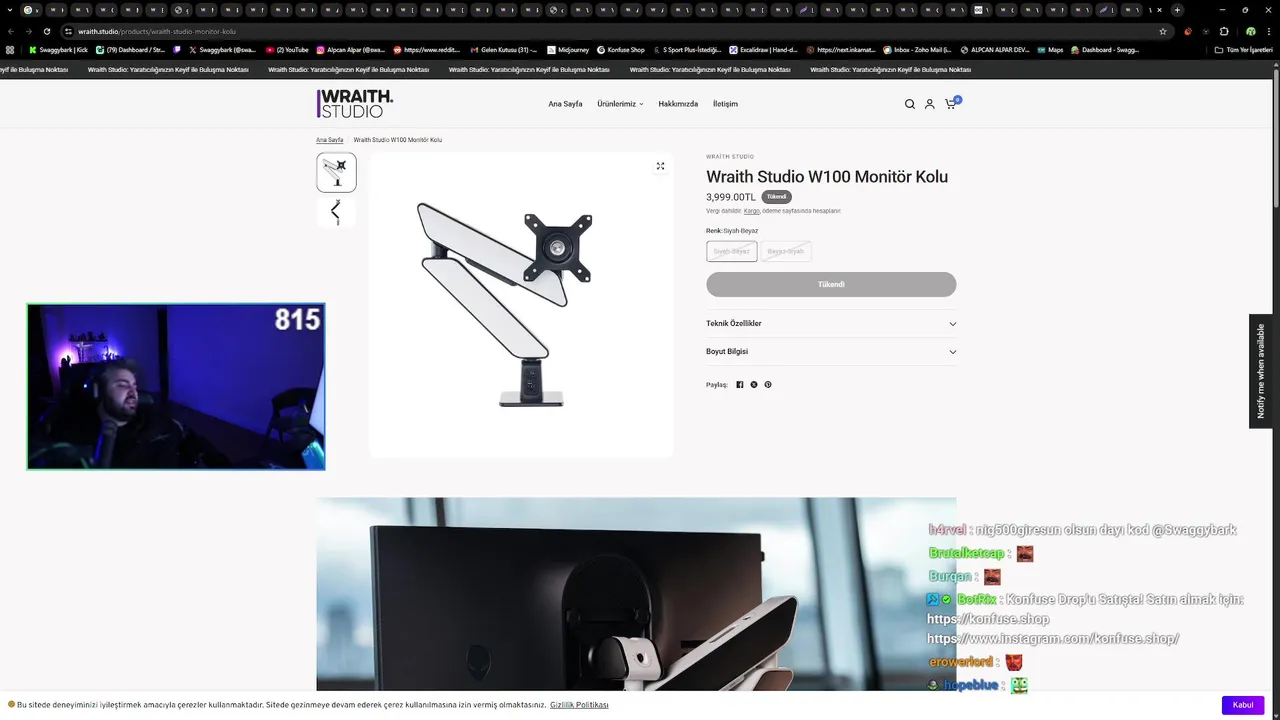The width and height of the screenshot is (1280, 720).
Task: Click the Wraith Studio logo
Action: point(355,103)
